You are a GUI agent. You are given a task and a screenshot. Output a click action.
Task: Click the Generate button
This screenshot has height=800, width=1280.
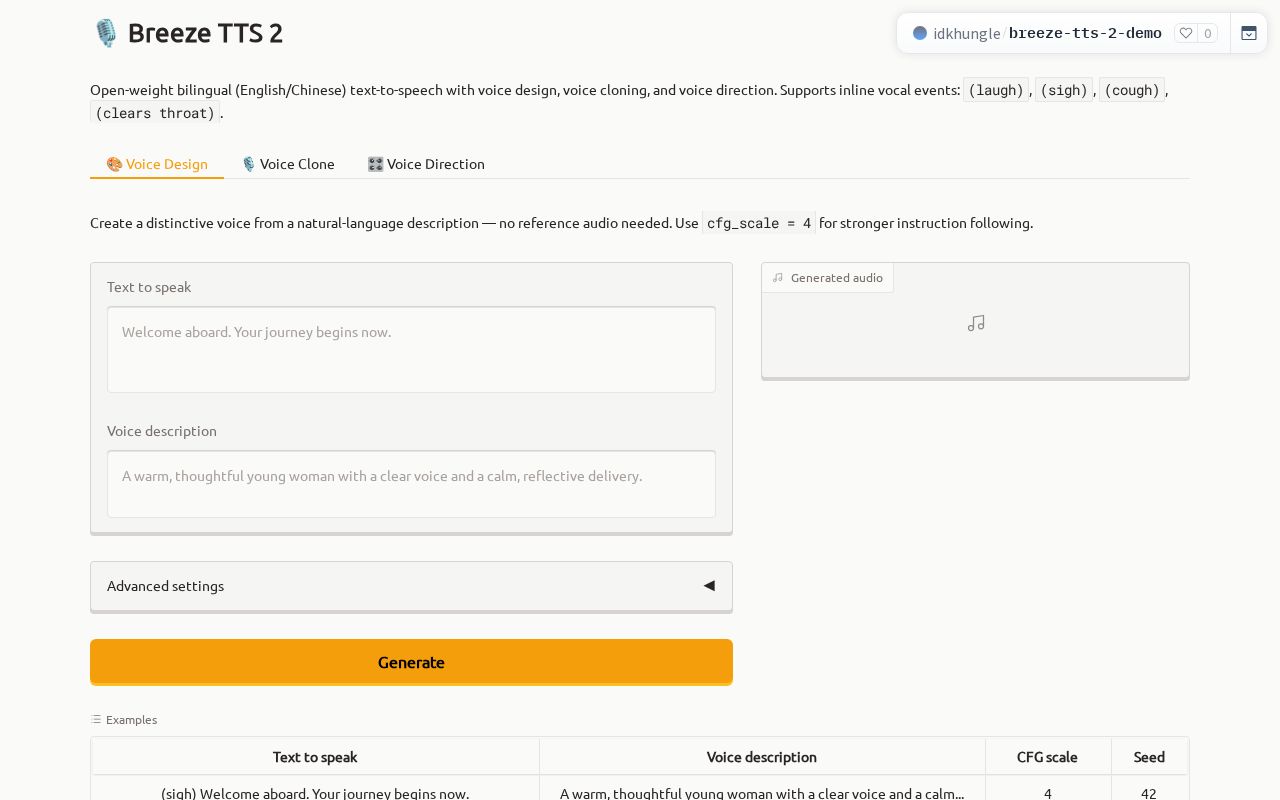[x=411, y=662]
